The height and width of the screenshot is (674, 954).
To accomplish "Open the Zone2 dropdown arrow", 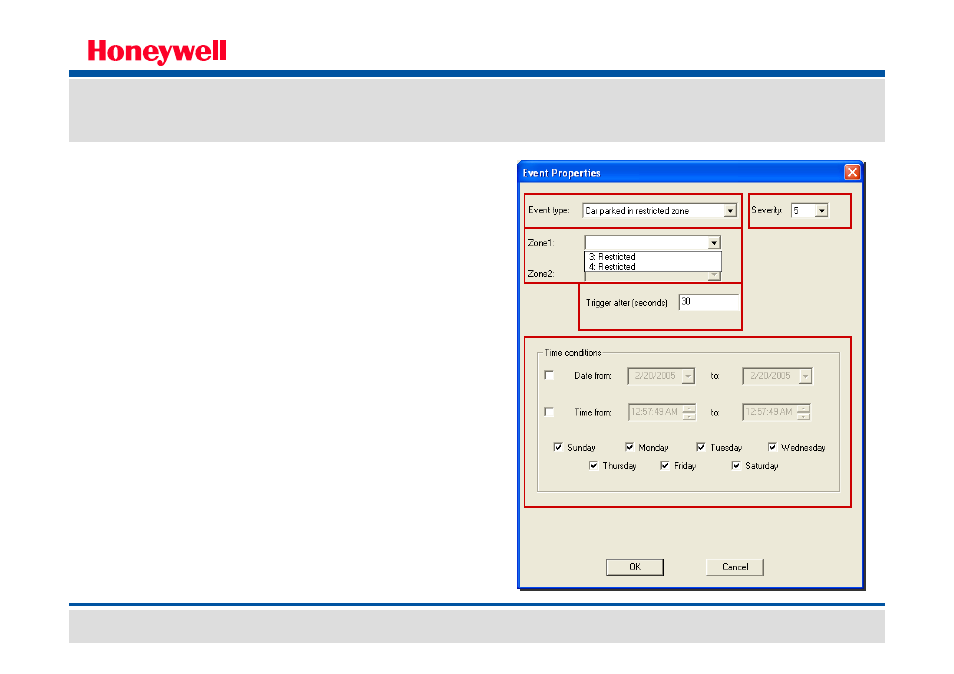I will click(714, 276).
